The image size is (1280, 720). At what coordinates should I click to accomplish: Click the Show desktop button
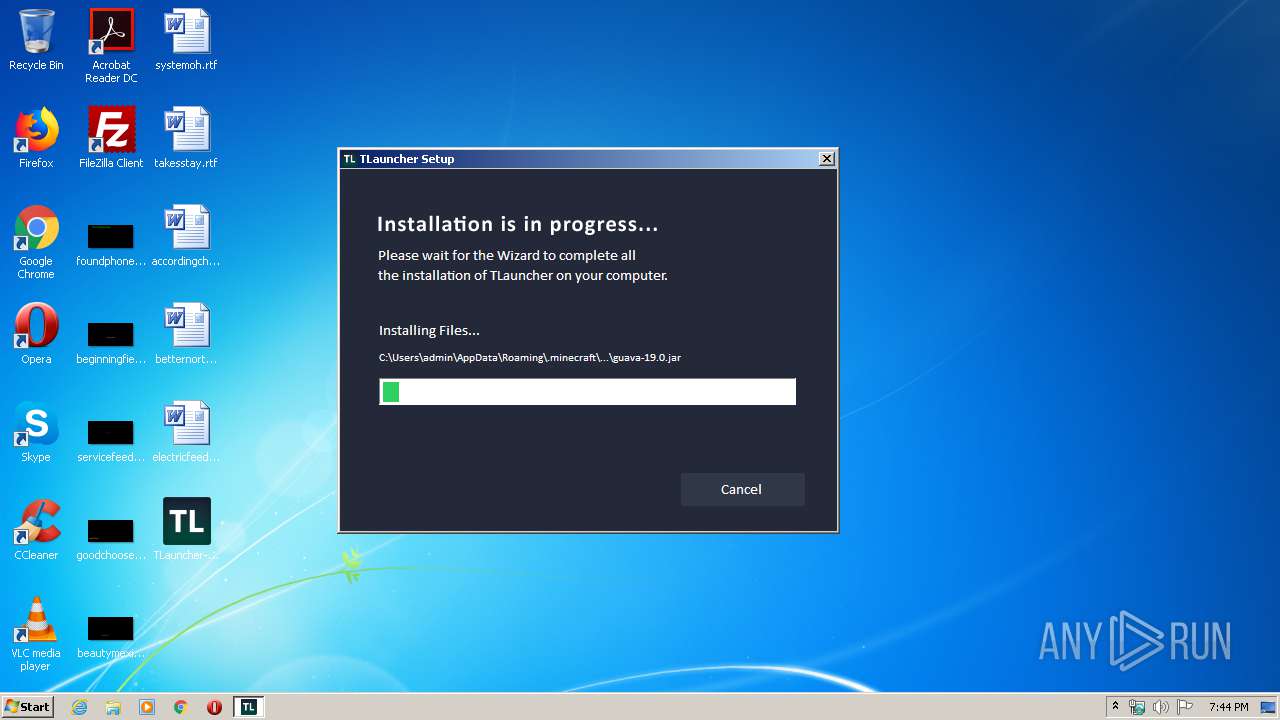[x=1270, y=707]
